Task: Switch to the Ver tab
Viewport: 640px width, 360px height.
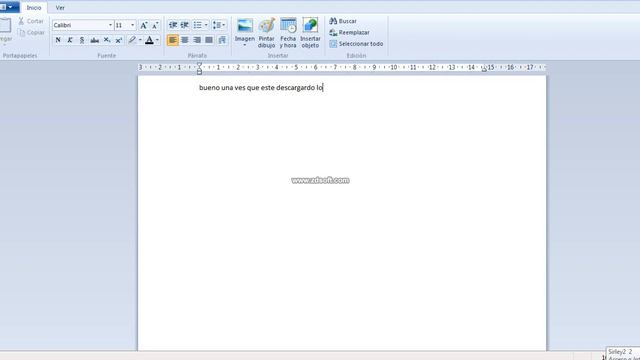Action: coord(60,7)
